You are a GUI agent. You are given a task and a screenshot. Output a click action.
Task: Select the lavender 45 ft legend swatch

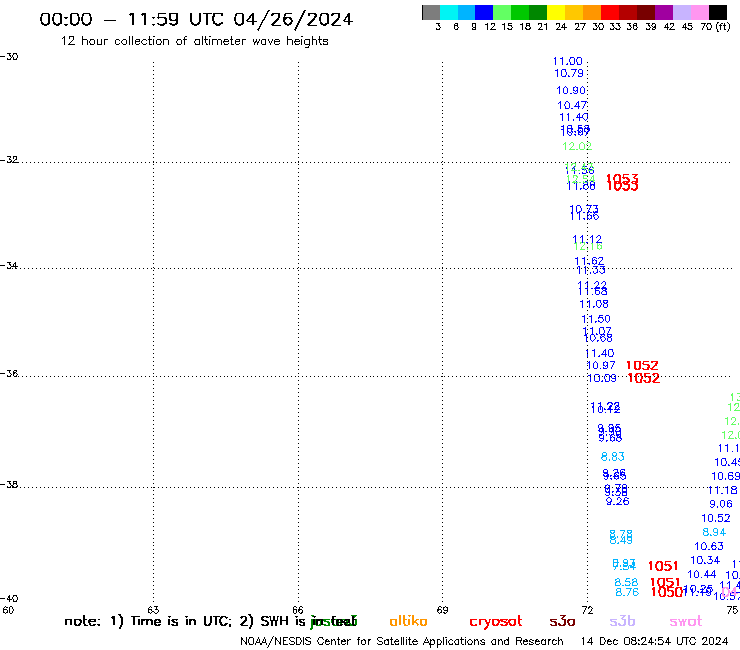tap(682, 12)
